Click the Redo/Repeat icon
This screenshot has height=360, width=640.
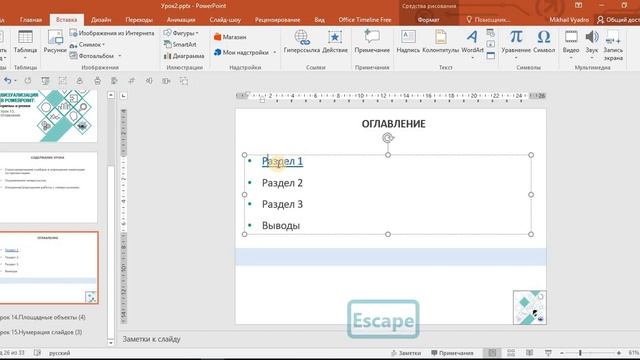[27, 81]
